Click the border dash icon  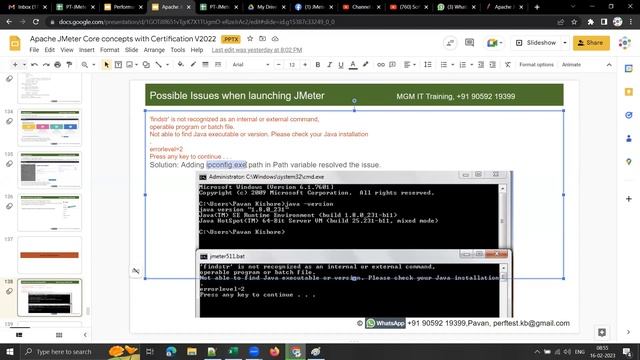[218, 64]
